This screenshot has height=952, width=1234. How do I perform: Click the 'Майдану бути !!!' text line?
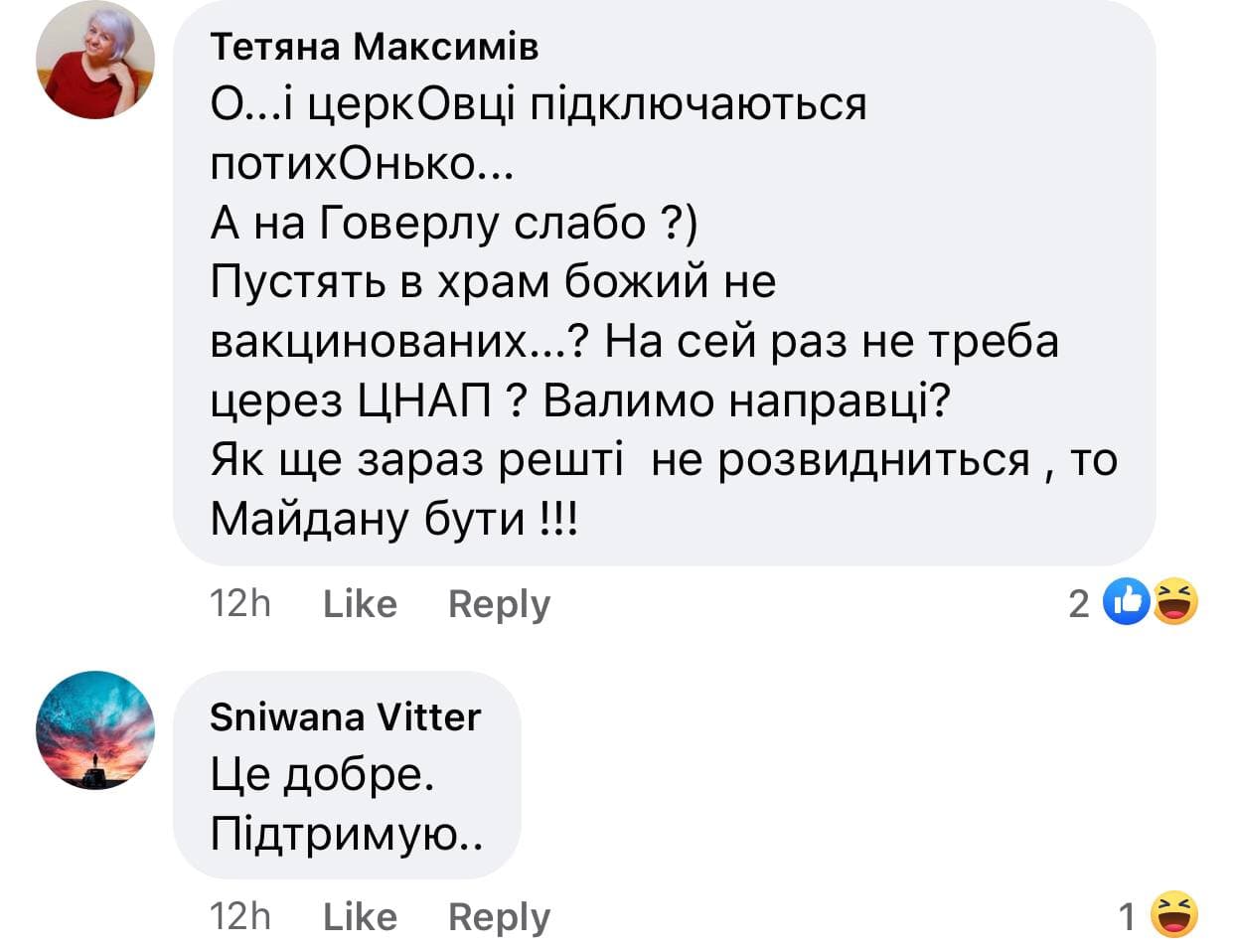pos(393,518)
